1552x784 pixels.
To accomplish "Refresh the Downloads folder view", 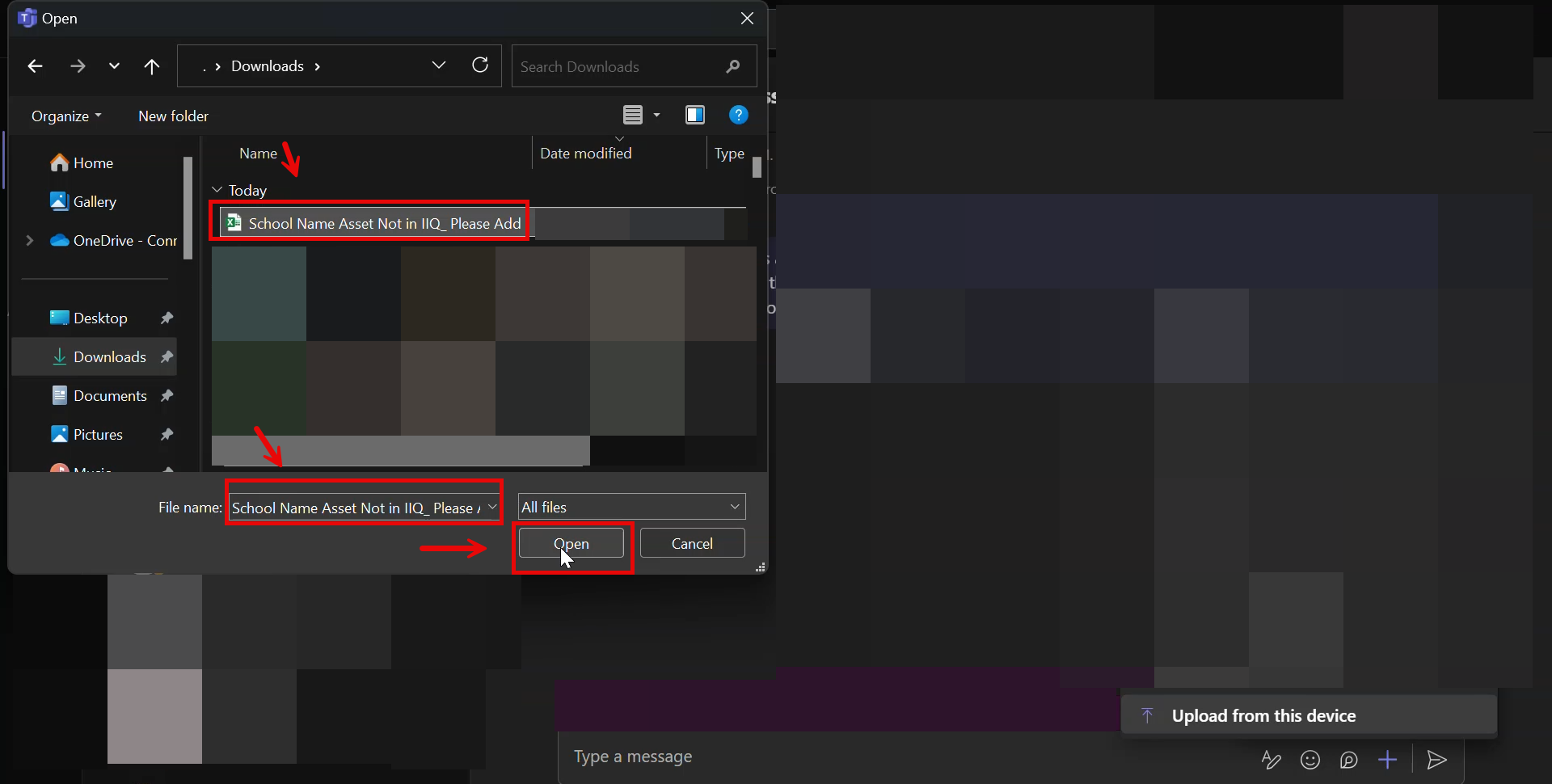I will pyautogui.click(x=480, y=65).
